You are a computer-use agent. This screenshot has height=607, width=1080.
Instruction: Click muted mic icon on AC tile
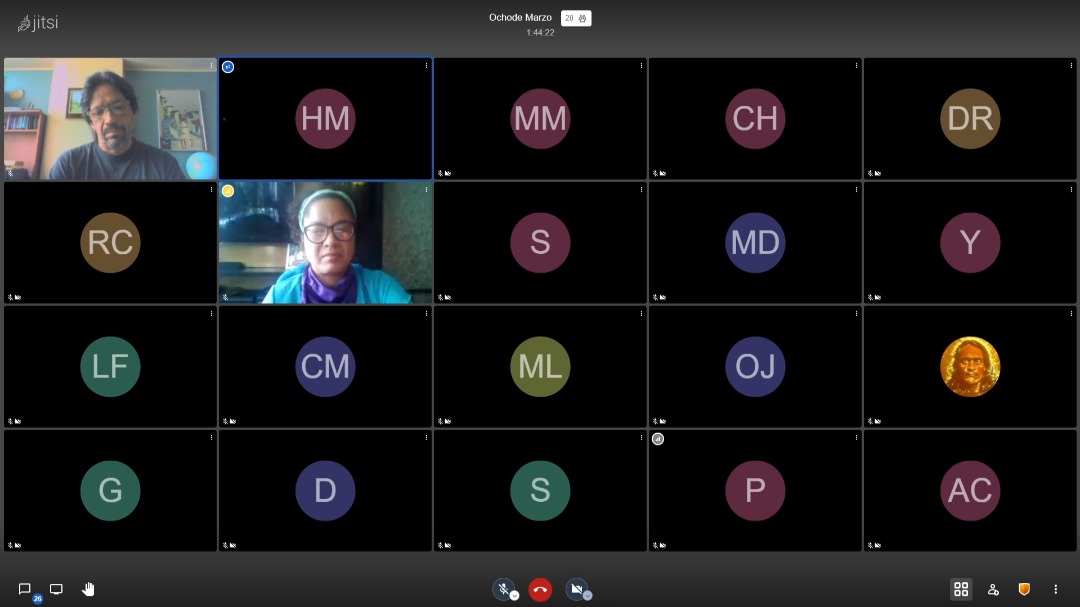(x=870, y=546)
